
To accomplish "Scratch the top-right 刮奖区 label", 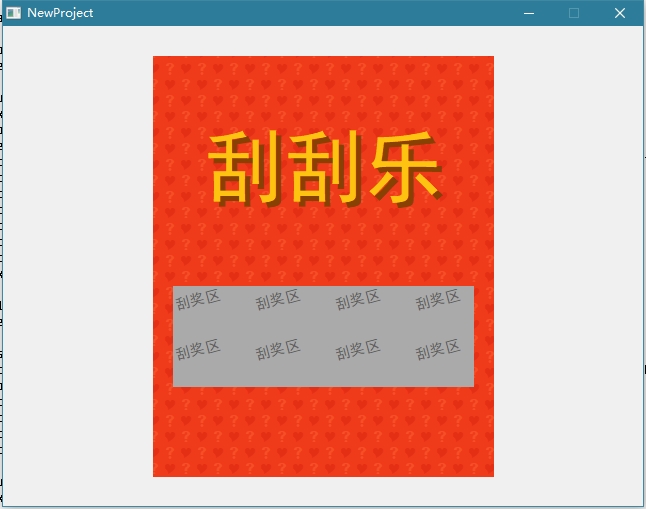I will (438, 300).
